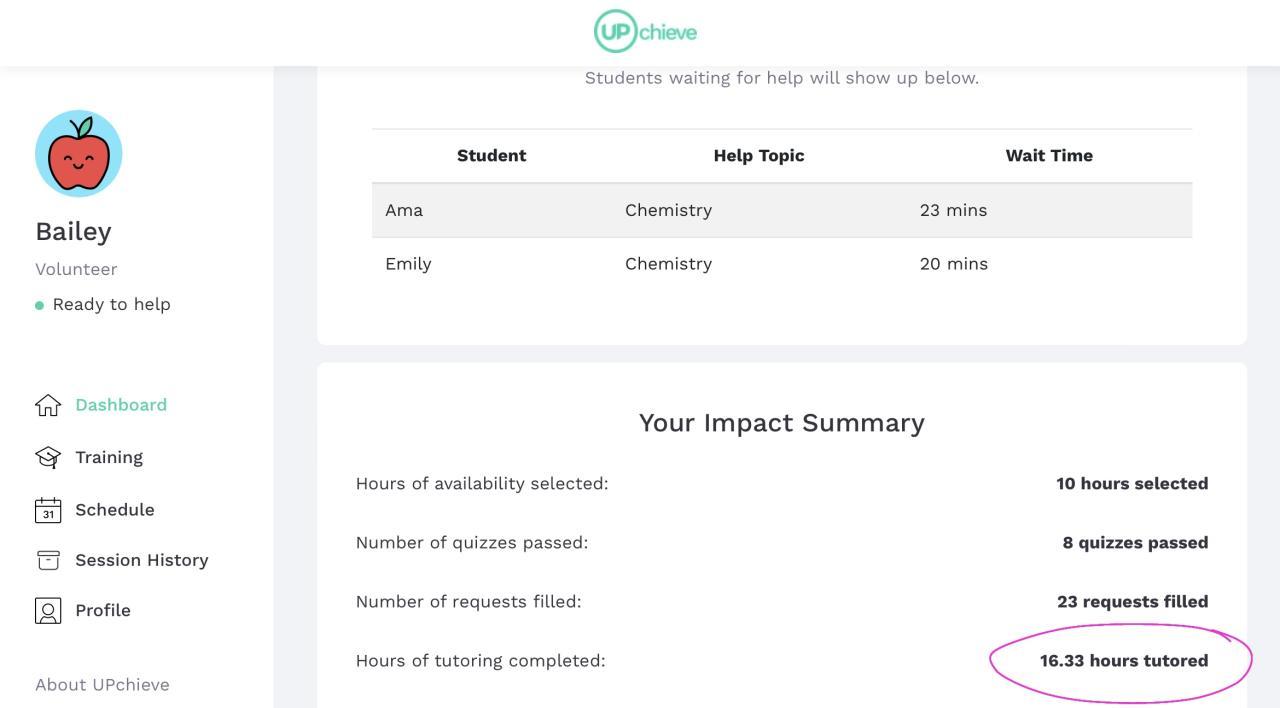Click the Wait Time column header
This screenshot has height=708, width=1280.
tap(1049, 156)
